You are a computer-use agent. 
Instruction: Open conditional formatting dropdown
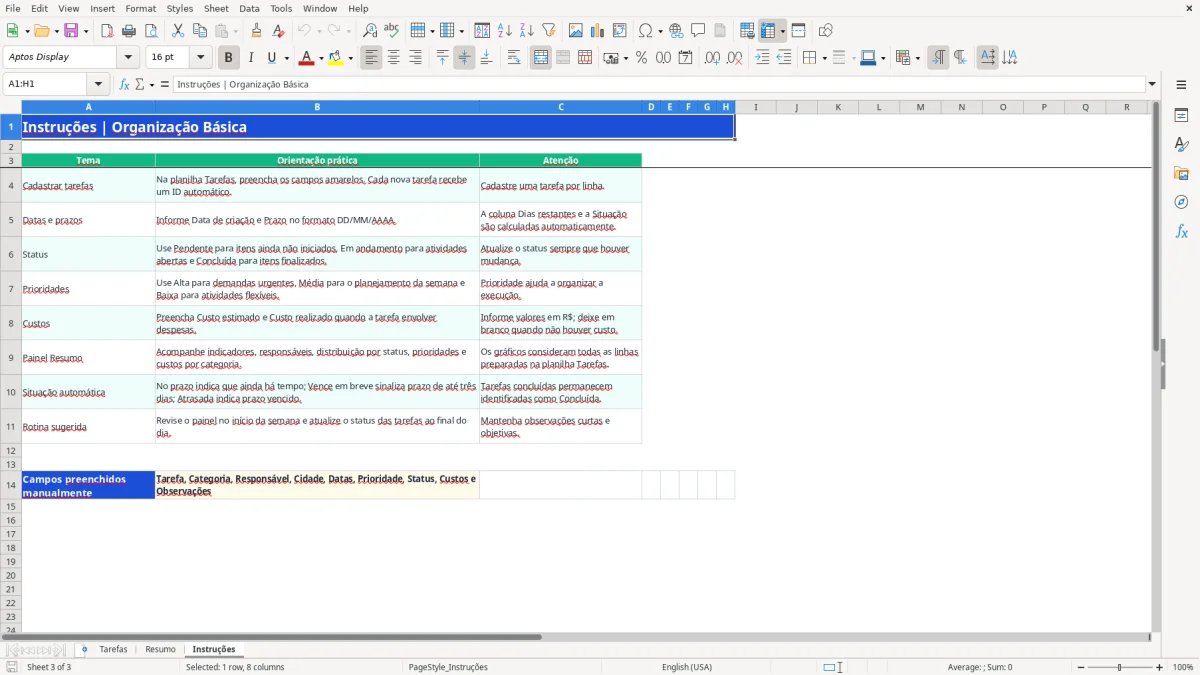pos(917,58)
